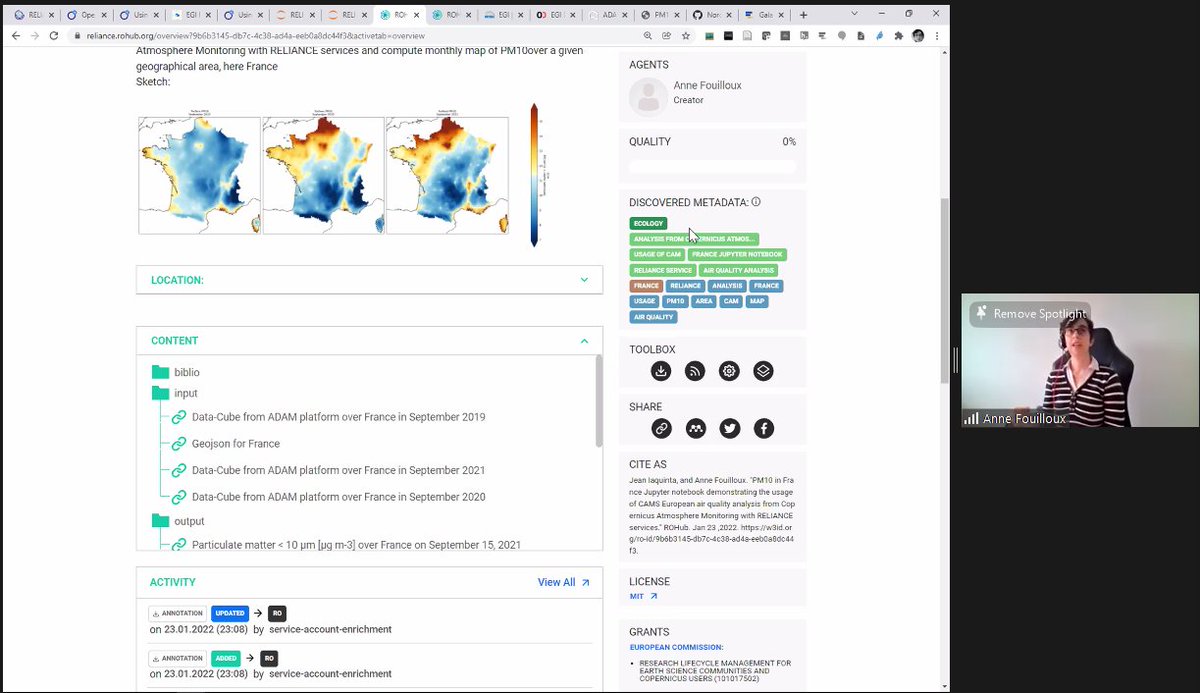Click the main page scrollbar
Screen dimensions: 1200x693
944,290
